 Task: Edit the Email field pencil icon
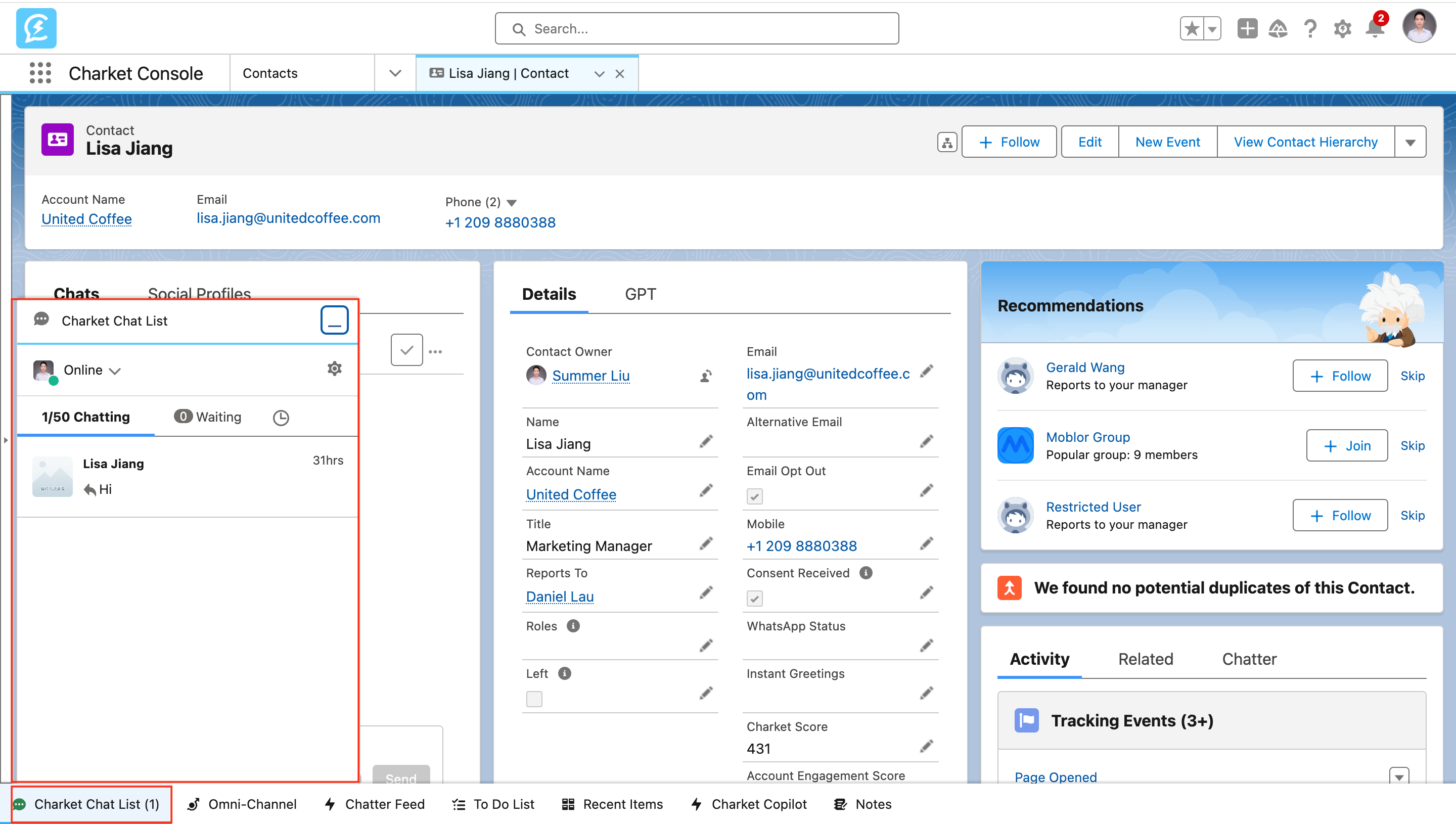click(926, 371)
